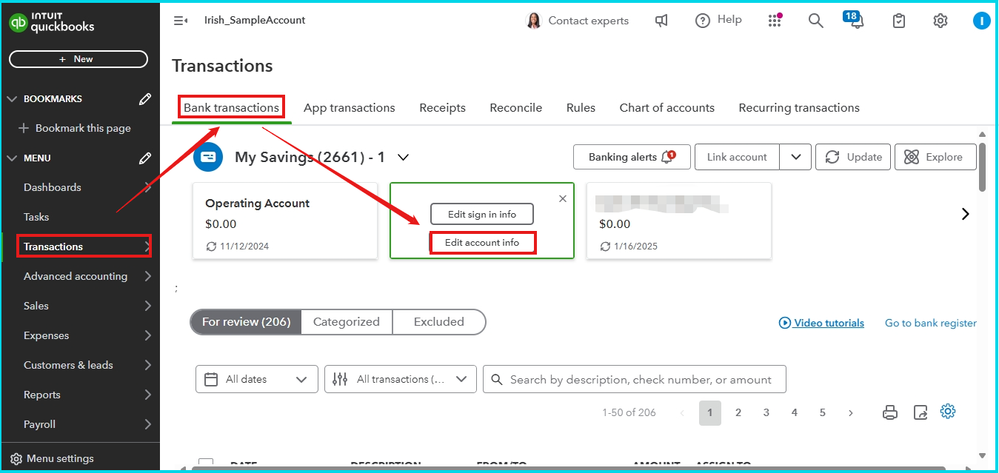Image resolution: width=999 pixels, height=473 pixels.
Task: Click the Explore button
Action: tap(935, 157)
